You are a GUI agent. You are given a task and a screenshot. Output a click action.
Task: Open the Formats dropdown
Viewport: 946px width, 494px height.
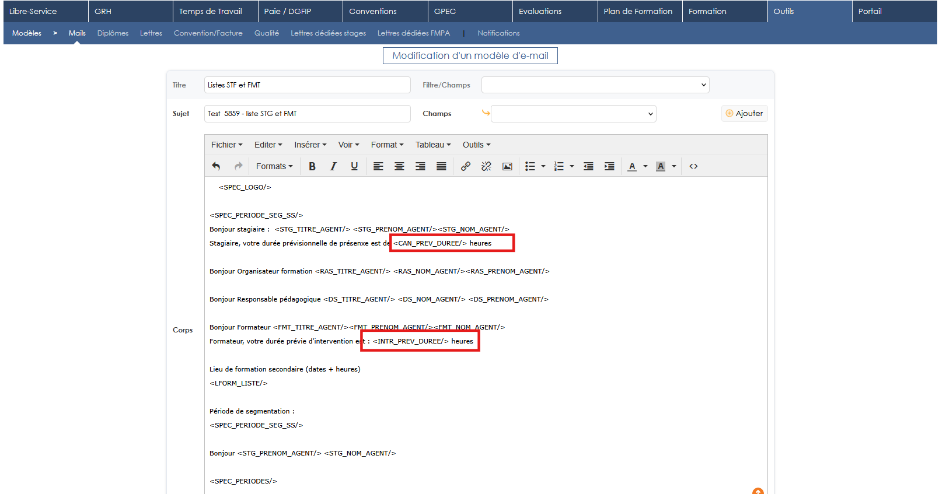pyautogui.click(x=275, y=166)
